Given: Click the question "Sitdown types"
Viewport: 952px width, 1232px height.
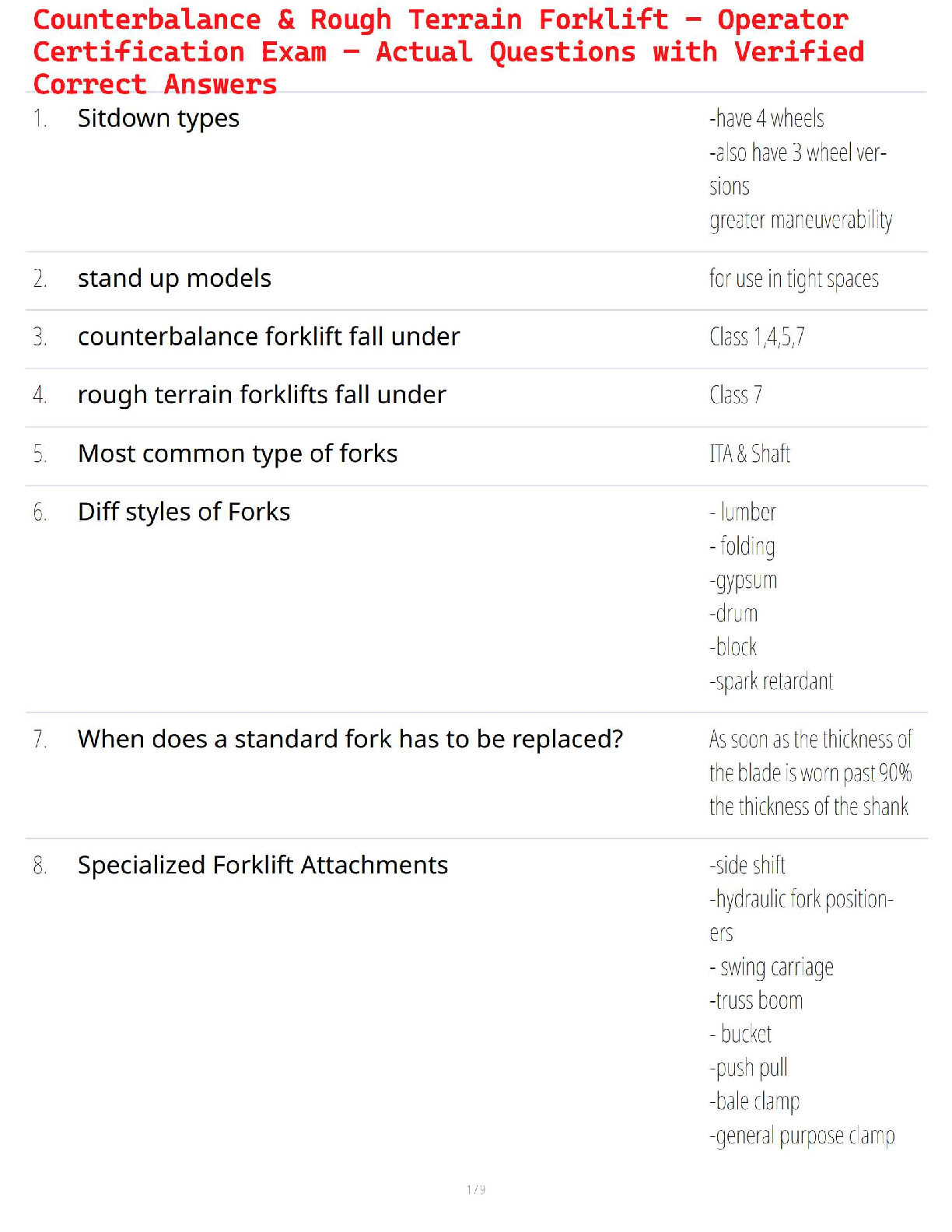Looking at the screenshot, I should coord(158,118).
